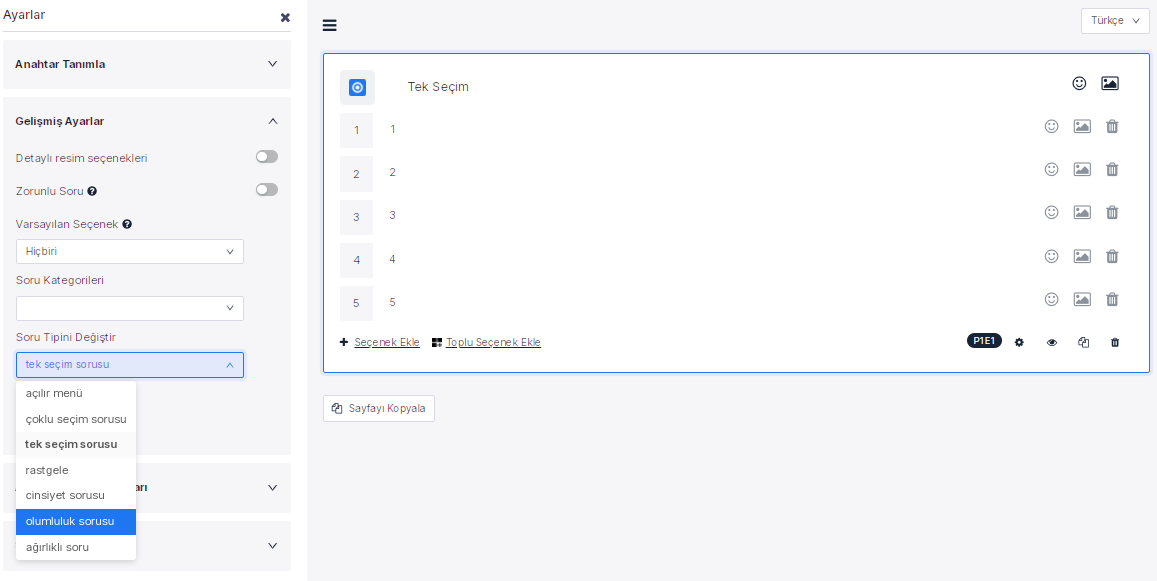Viewport: 1157px width, 581px height.
Task: Enable the Zorunlu Soru switch
Action: pyautogui.click(x=267, y=190)
